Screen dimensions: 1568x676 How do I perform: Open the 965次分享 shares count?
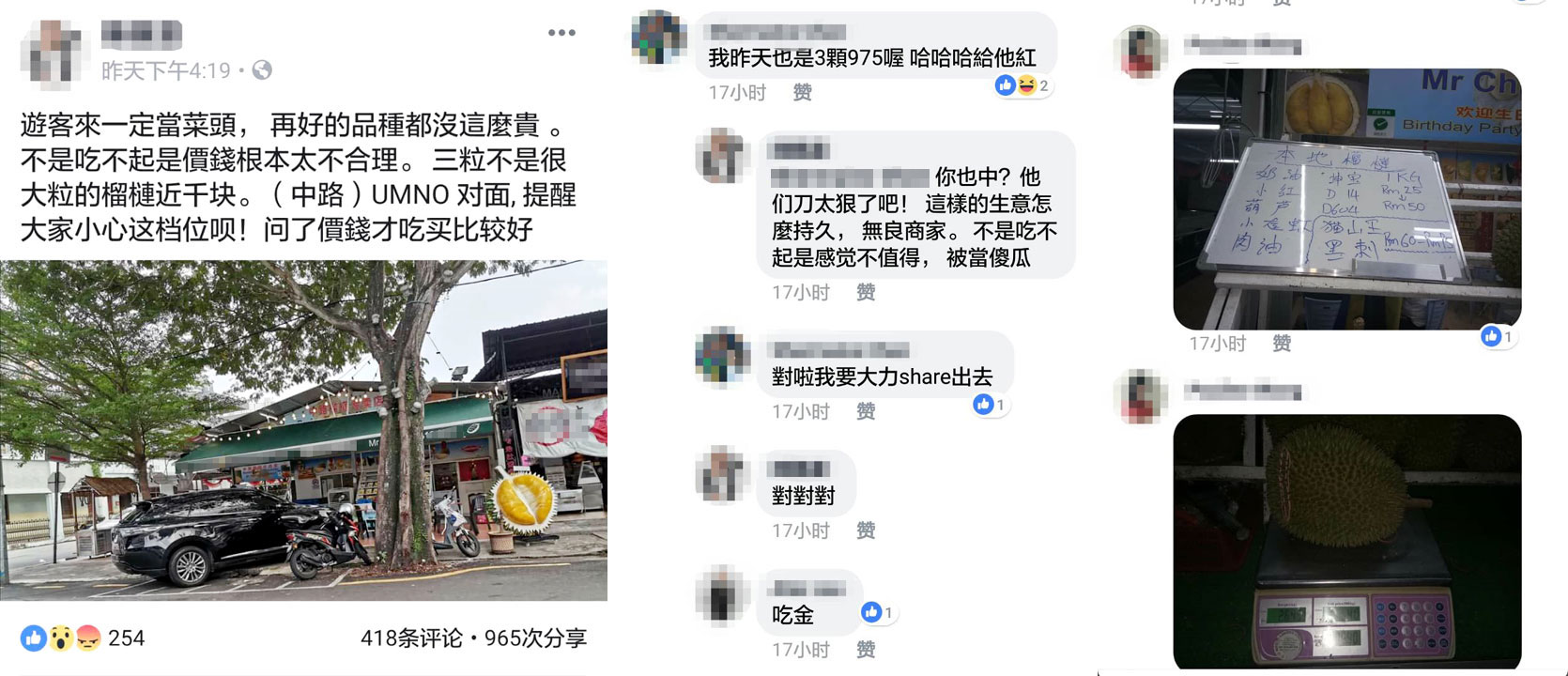[535, 638]
